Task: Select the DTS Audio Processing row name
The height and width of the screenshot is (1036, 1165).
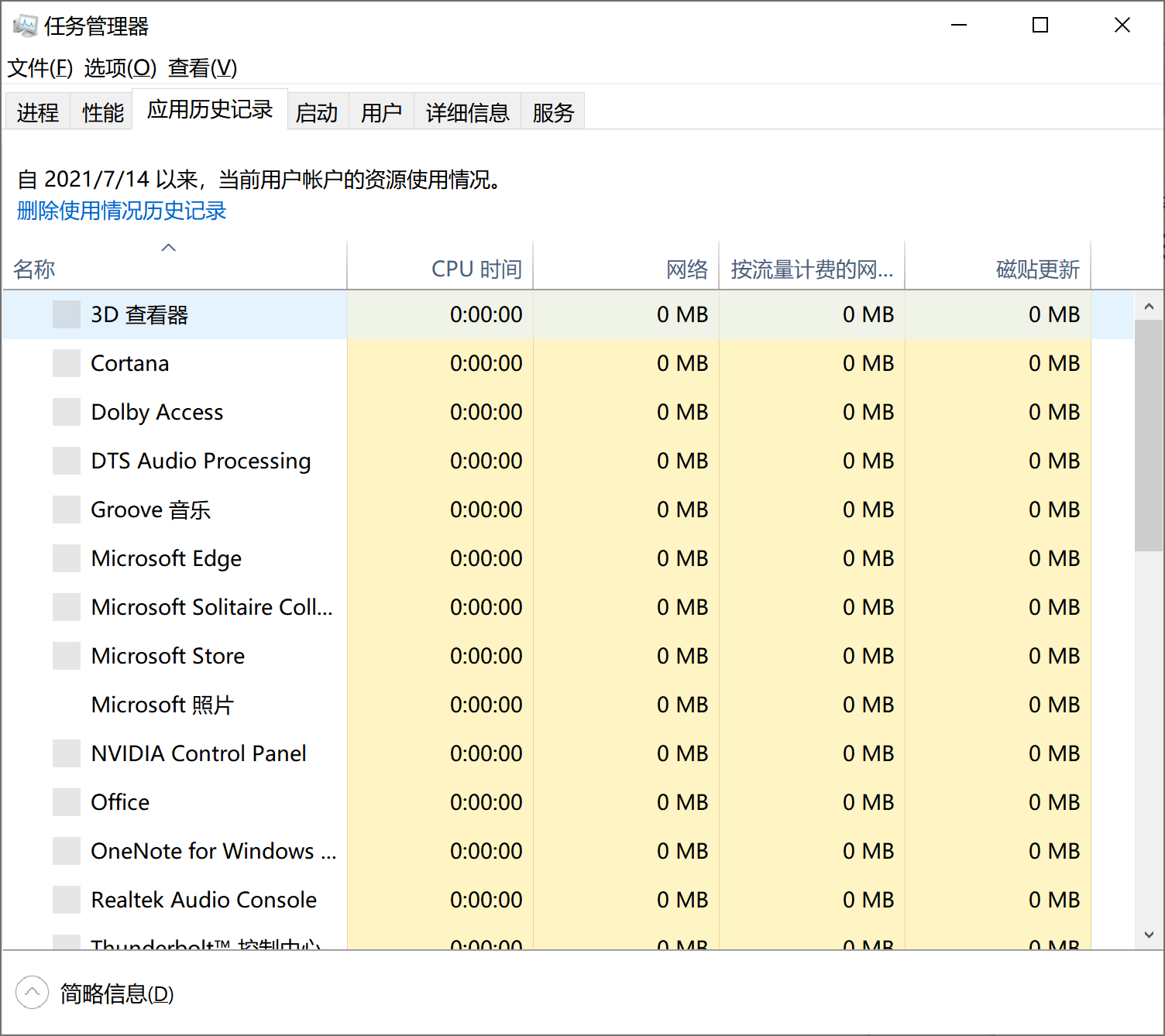Action: click(x=201, y=461)
